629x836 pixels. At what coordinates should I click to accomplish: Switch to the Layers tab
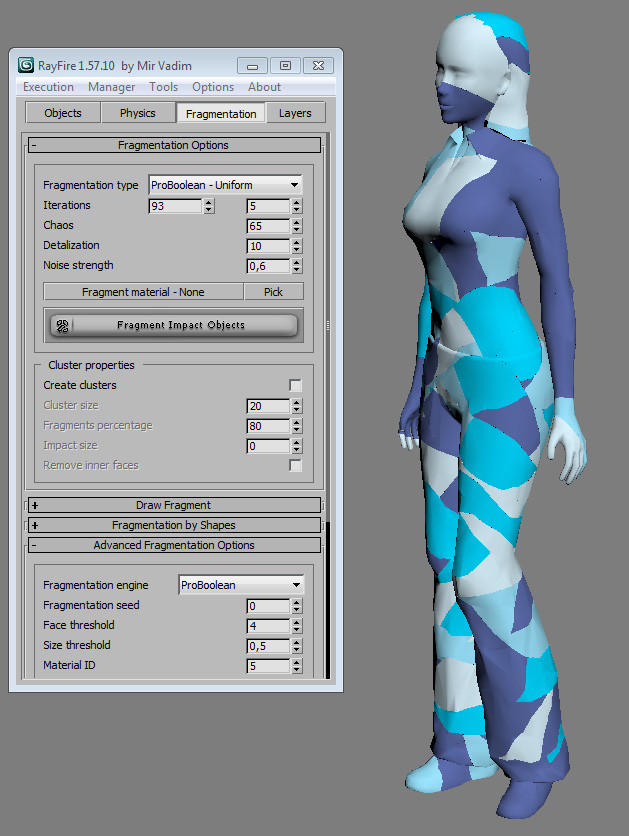tap(295, 113)
